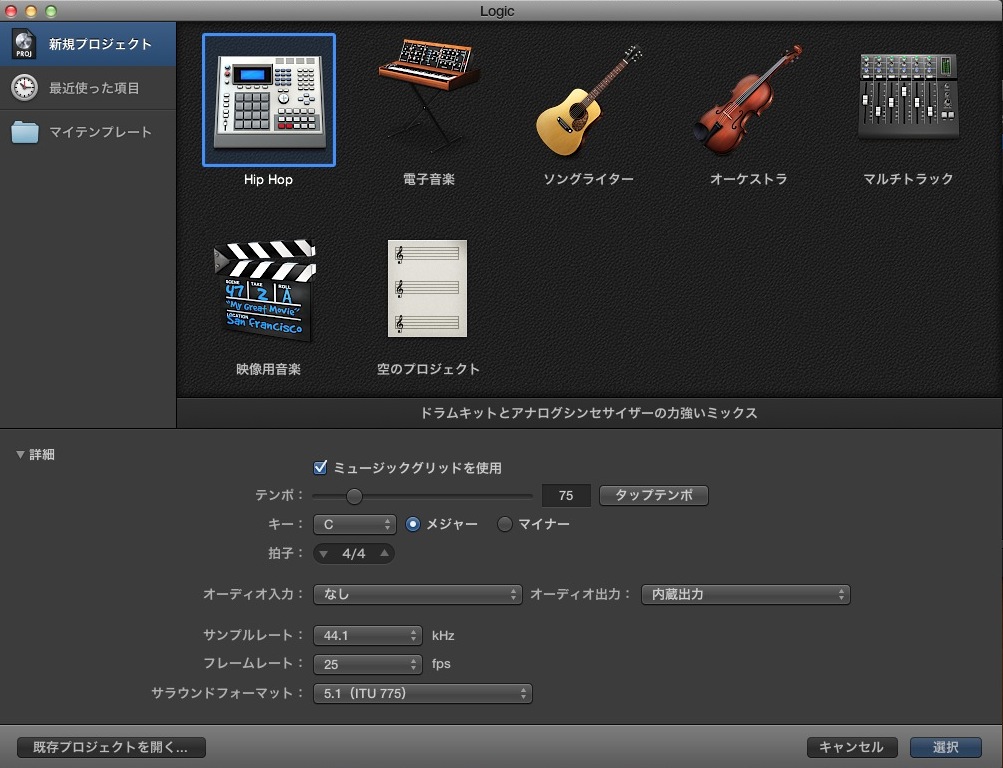This screenshot has height=768, width=1003.
Task: Click the テンポ slider handle
Action: 354,496
